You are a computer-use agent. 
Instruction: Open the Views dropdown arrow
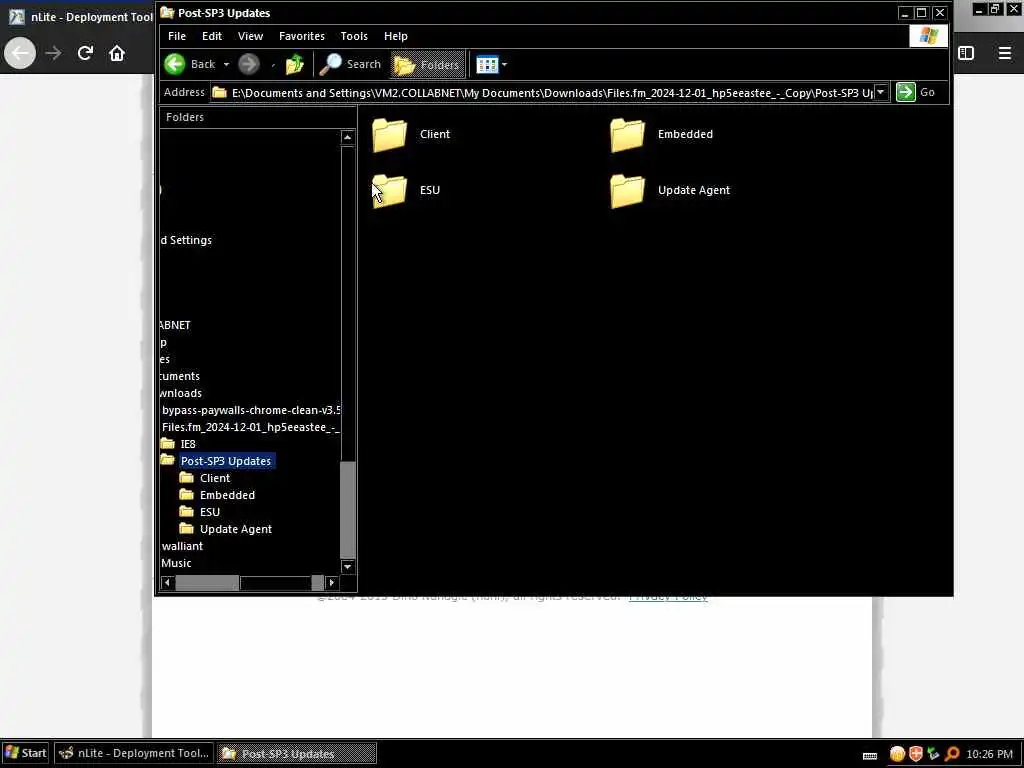pyautogui.click(x=504, y=65)
